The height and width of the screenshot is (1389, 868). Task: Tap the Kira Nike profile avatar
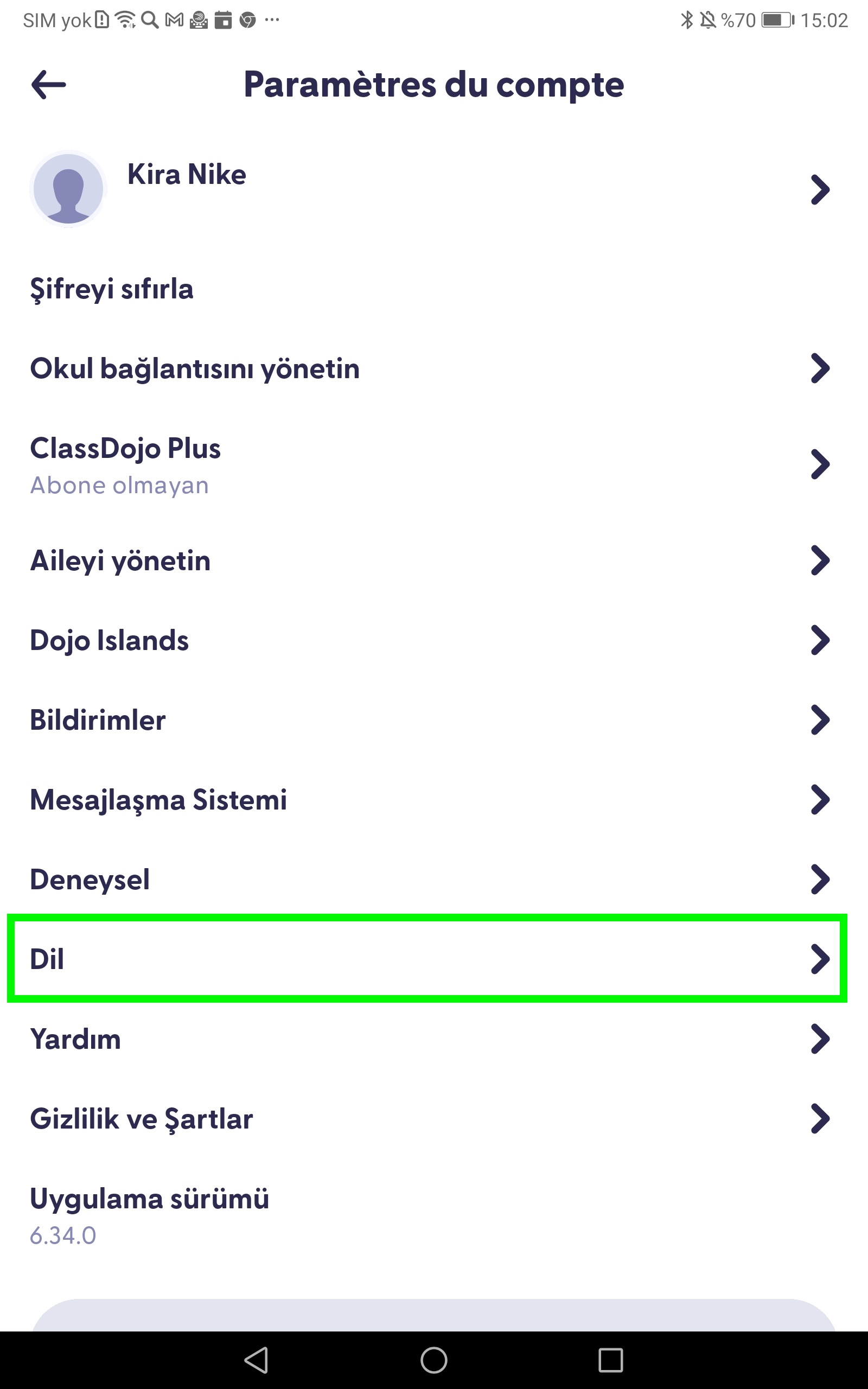68,189
